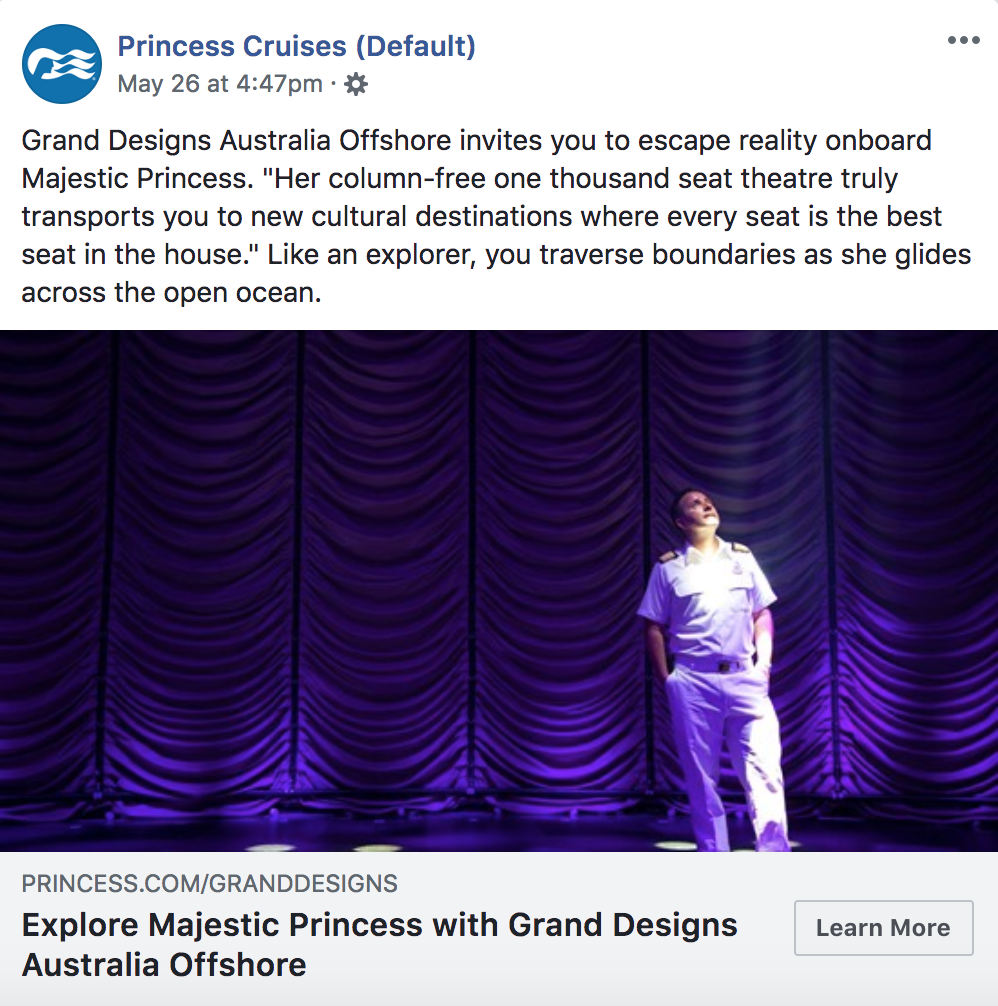Open the purple curtain stage photo
This screenshot has width=998, height=1006.
click(x=499, y=591)
